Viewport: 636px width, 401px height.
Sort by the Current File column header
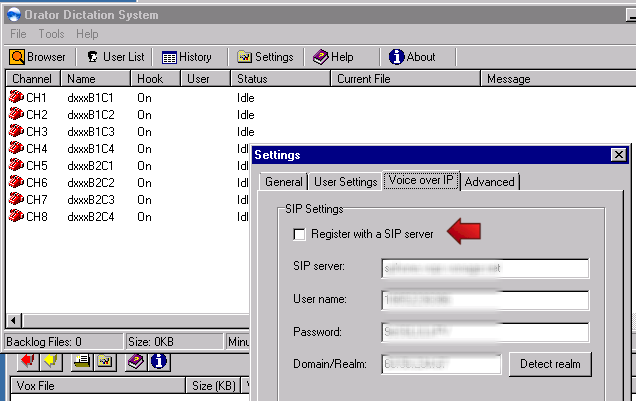(405, 79)
